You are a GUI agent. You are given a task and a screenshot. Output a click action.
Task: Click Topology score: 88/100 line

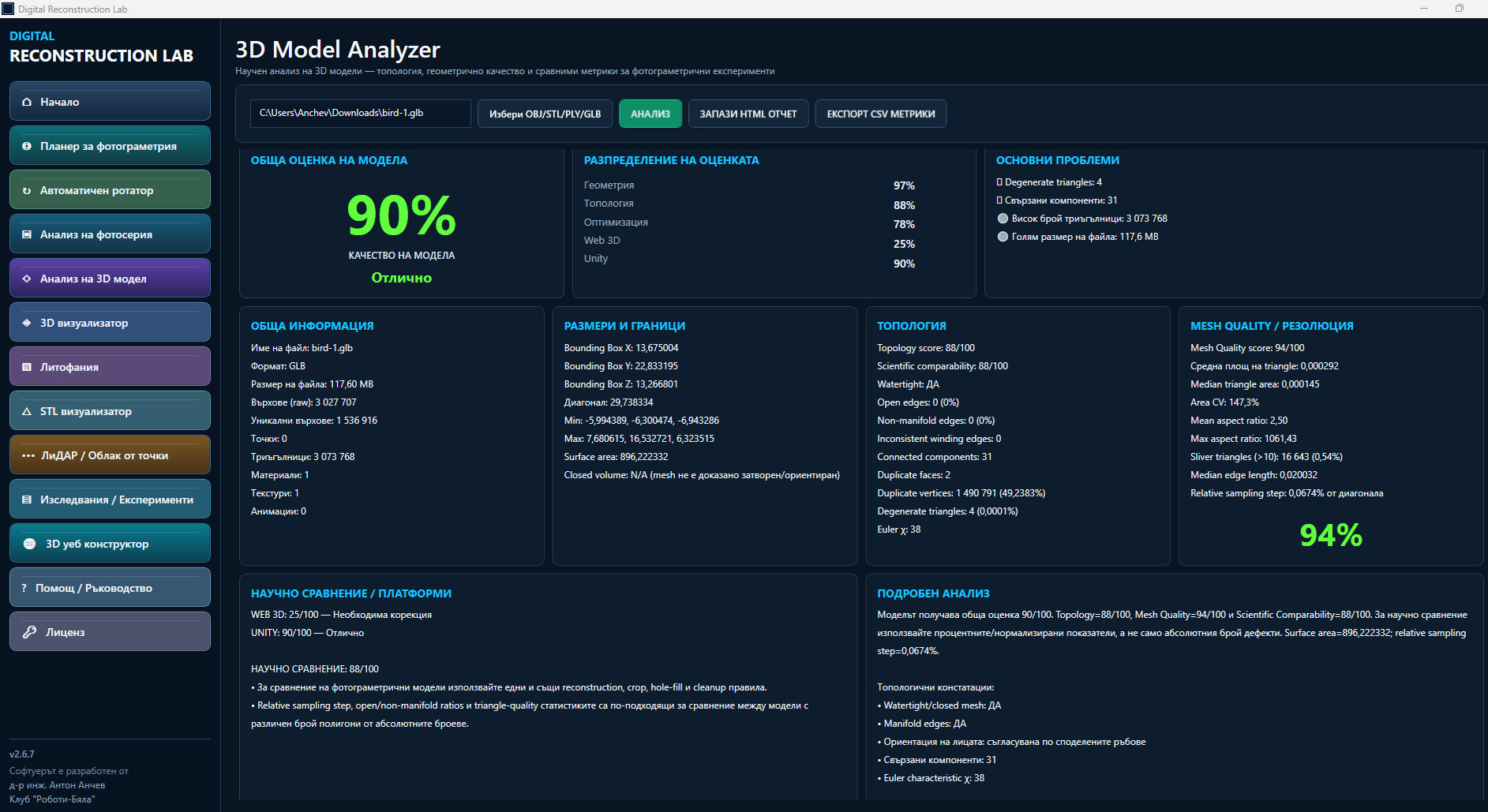pos(926,348)
